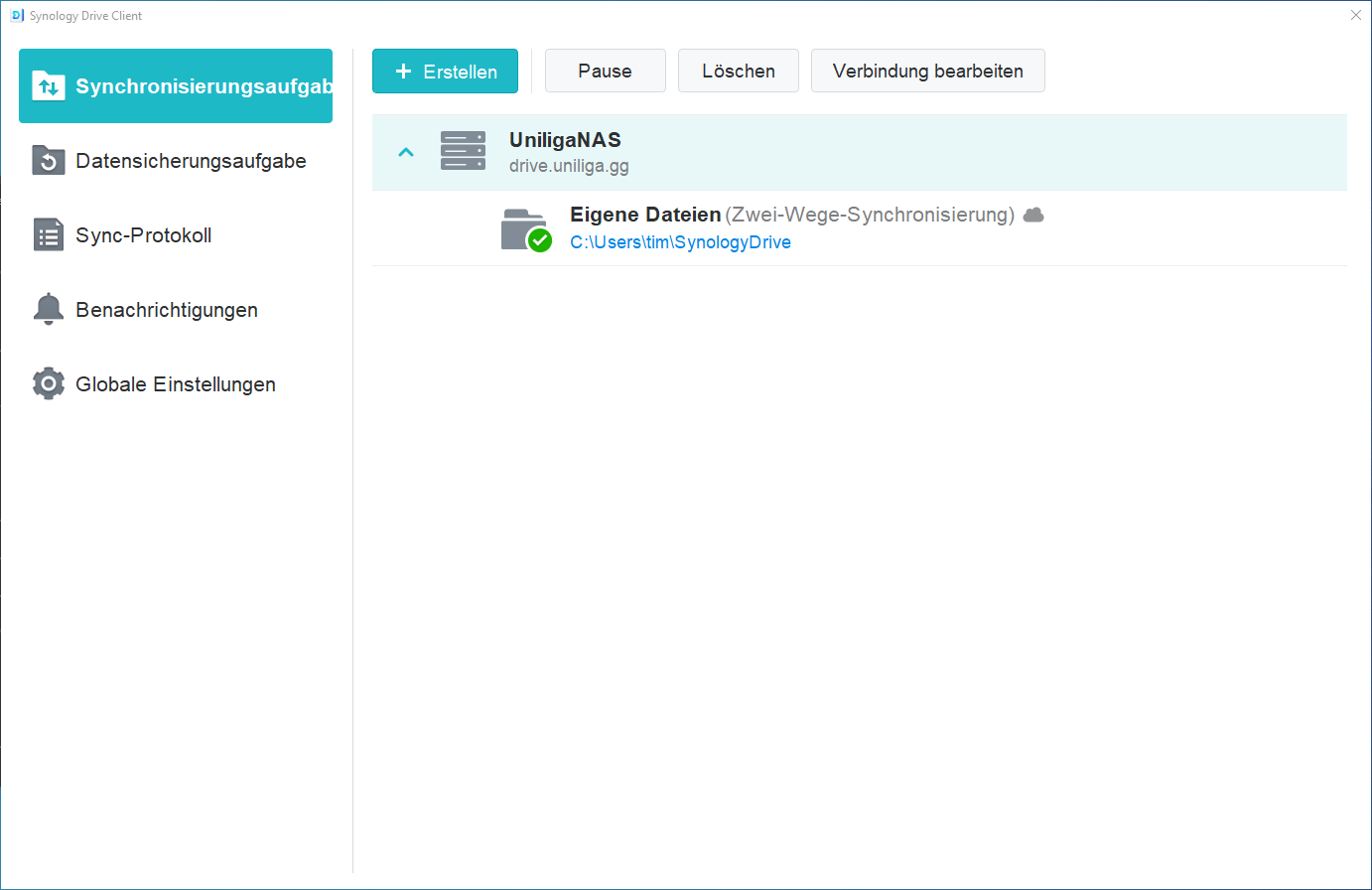The width and height of the screenshot is (1372, 890).
Task: Click the Sync-Protokoll list icon
Action: point(49,235)
